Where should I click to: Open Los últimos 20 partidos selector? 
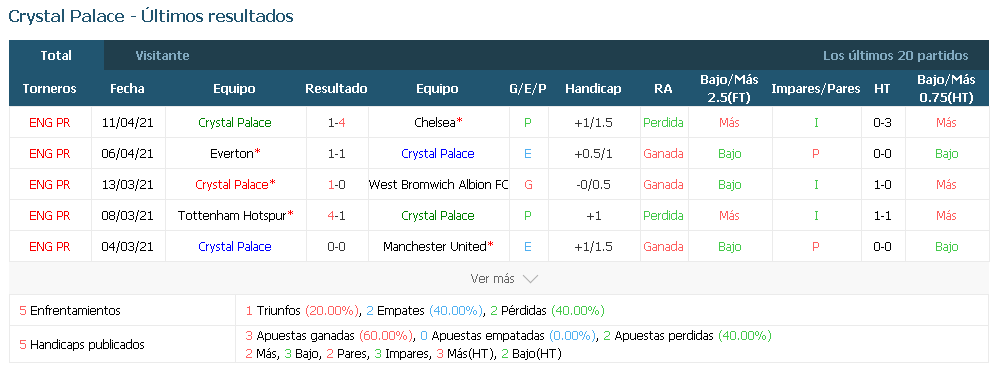click(895, 56)
